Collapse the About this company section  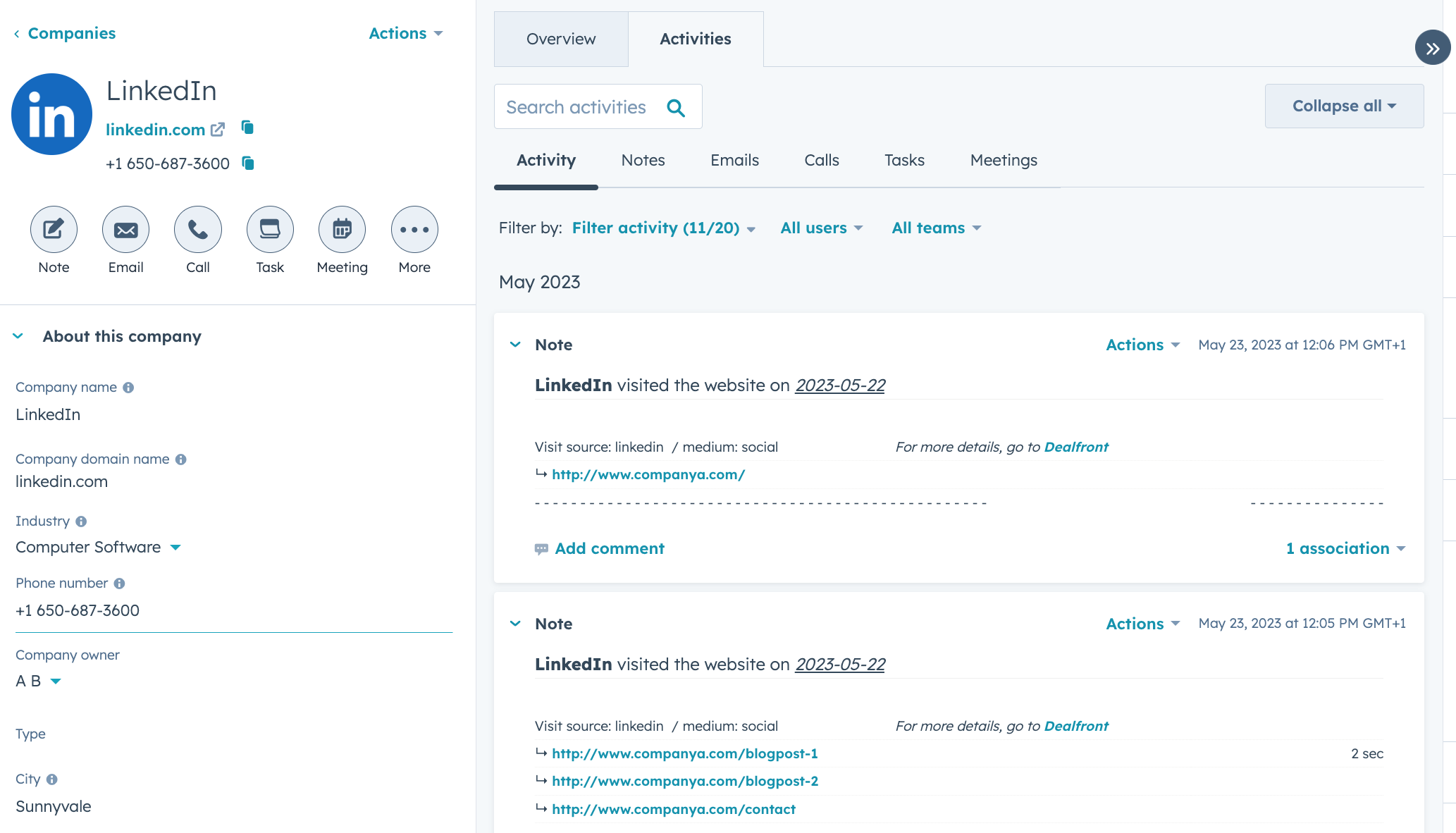click(x=18, y=336)
